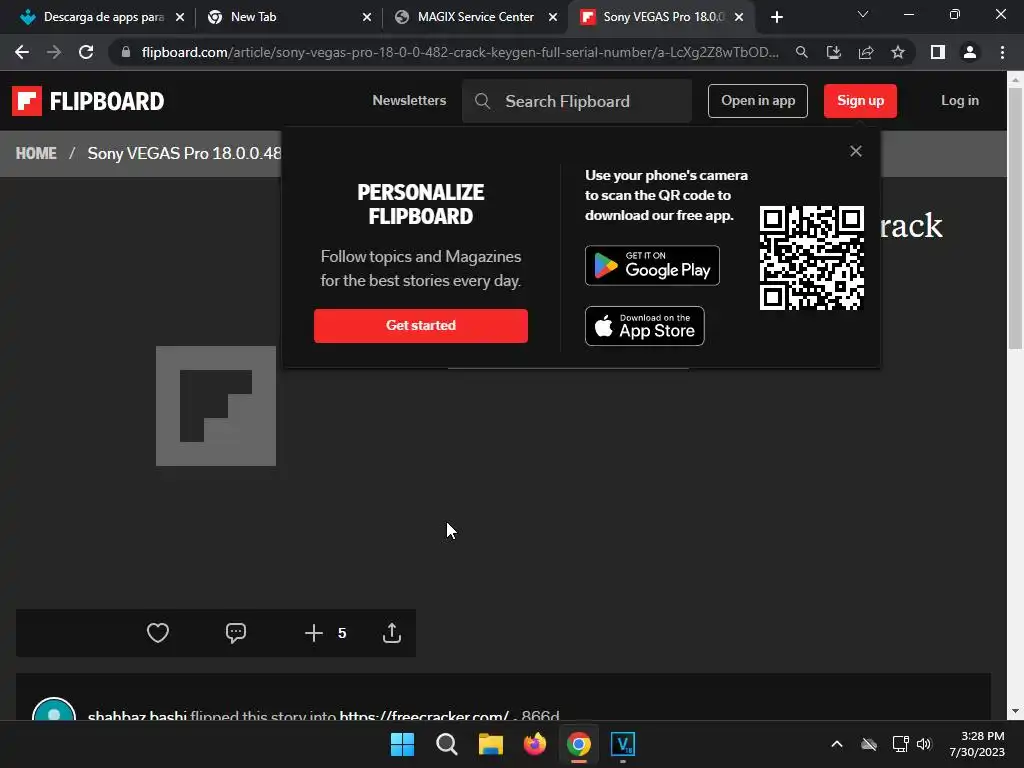The height and width of the screenshot is (768, 1024).
Task: Click the install app icon in address bar
Action: click(x=833, y=52)
